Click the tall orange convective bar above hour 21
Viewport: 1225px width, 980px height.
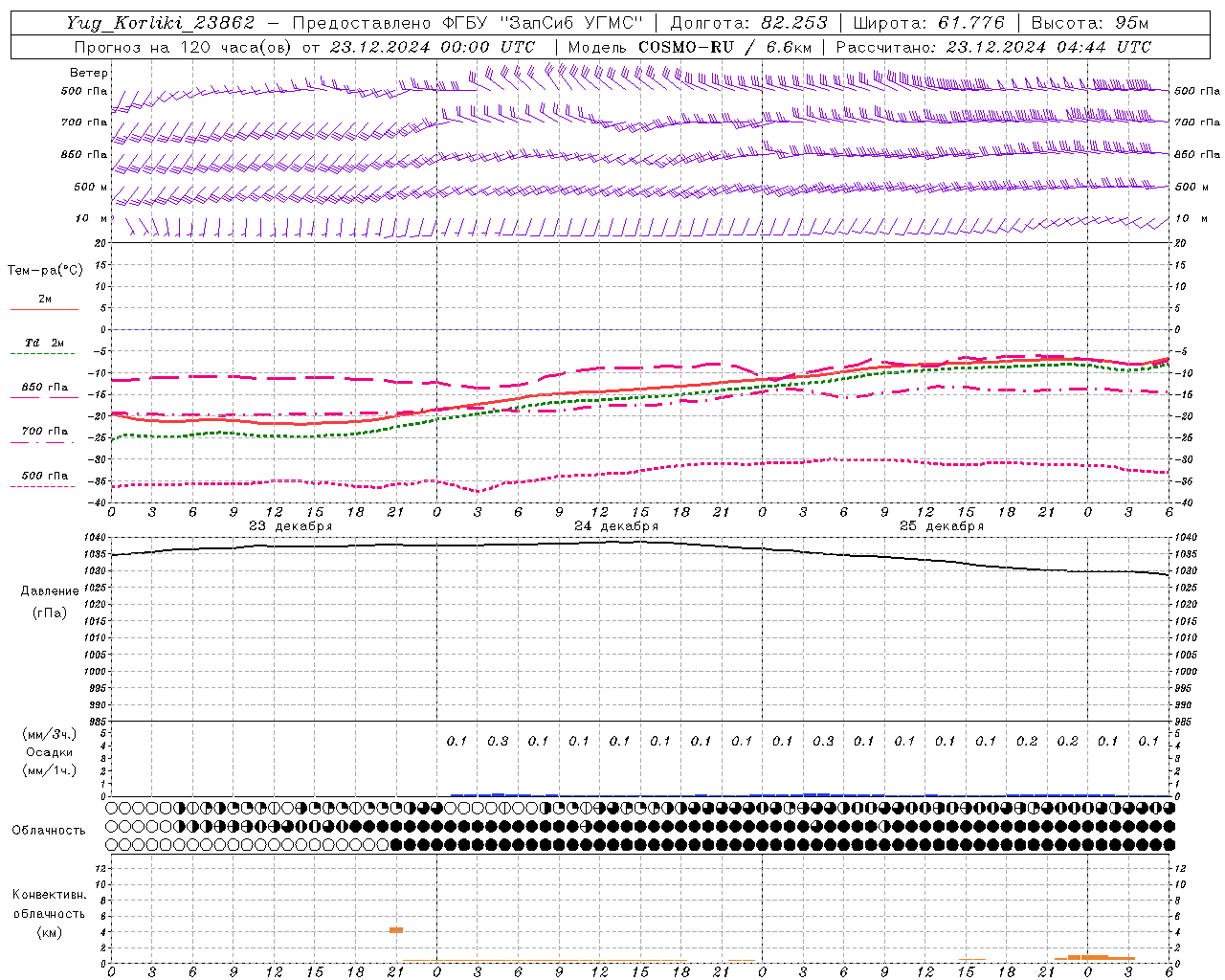pos(396,930)
